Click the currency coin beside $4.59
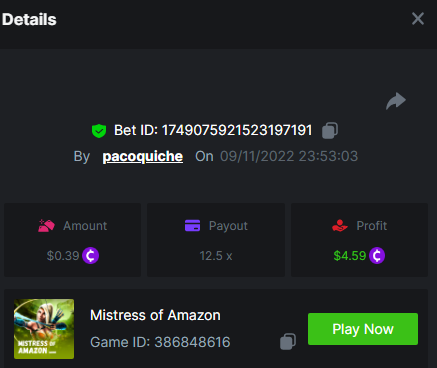This screenshot has height=368, width=437. 377,256
